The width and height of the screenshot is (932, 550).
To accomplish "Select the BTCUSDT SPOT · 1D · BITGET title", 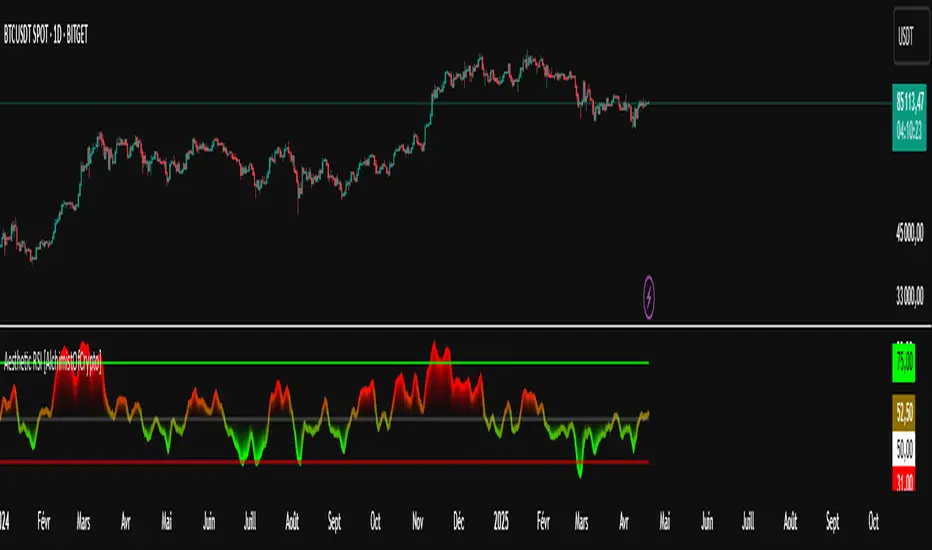I will point(46,35).
